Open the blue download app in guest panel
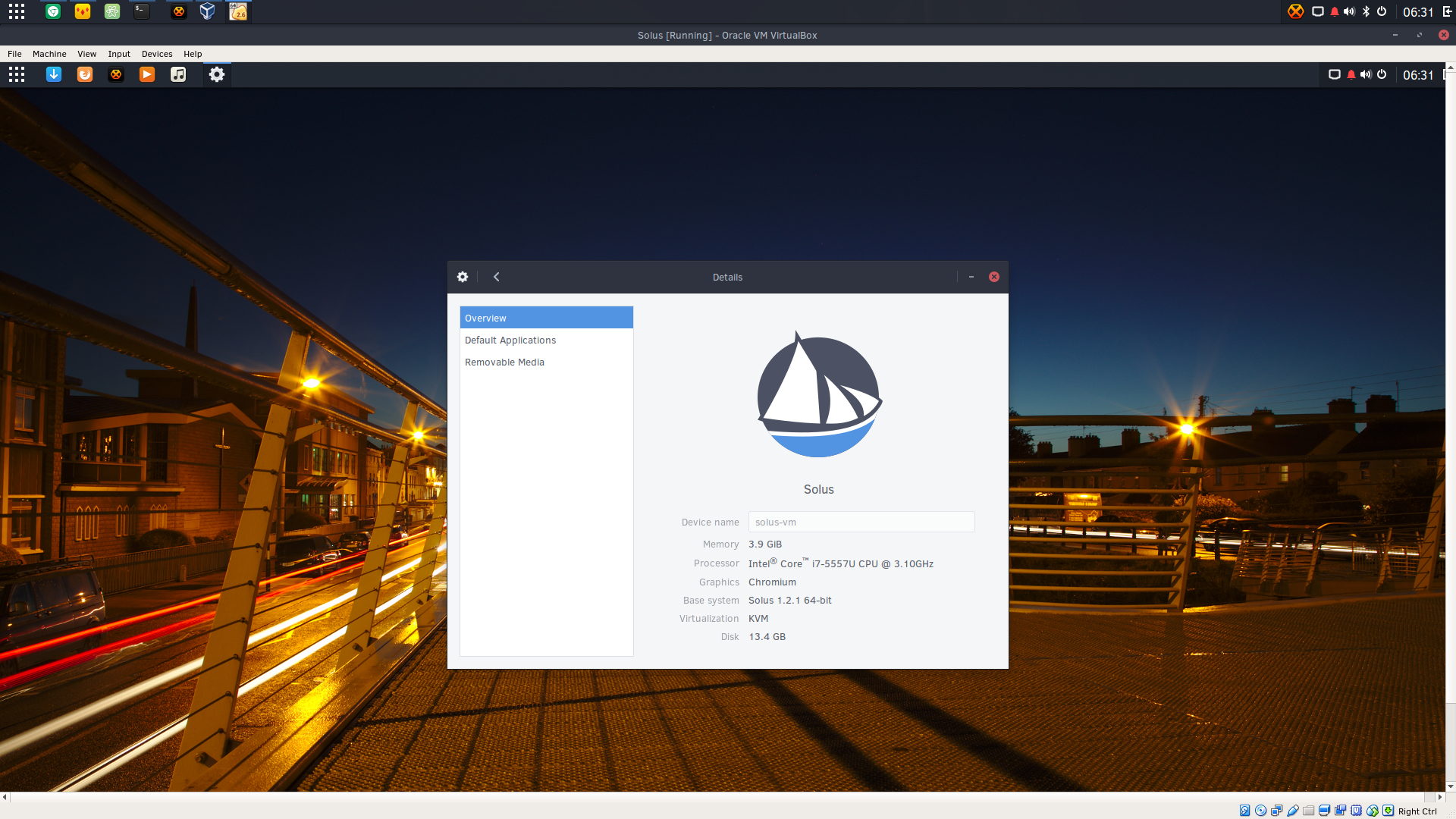The width and height of the screenshot is (1456, 819). pos(54,74)
